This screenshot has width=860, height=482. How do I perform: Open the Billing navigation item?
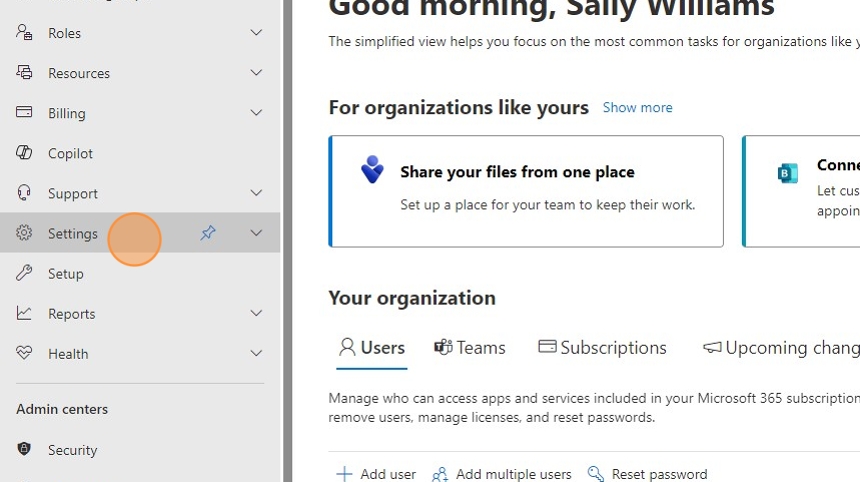coord(140,112)
